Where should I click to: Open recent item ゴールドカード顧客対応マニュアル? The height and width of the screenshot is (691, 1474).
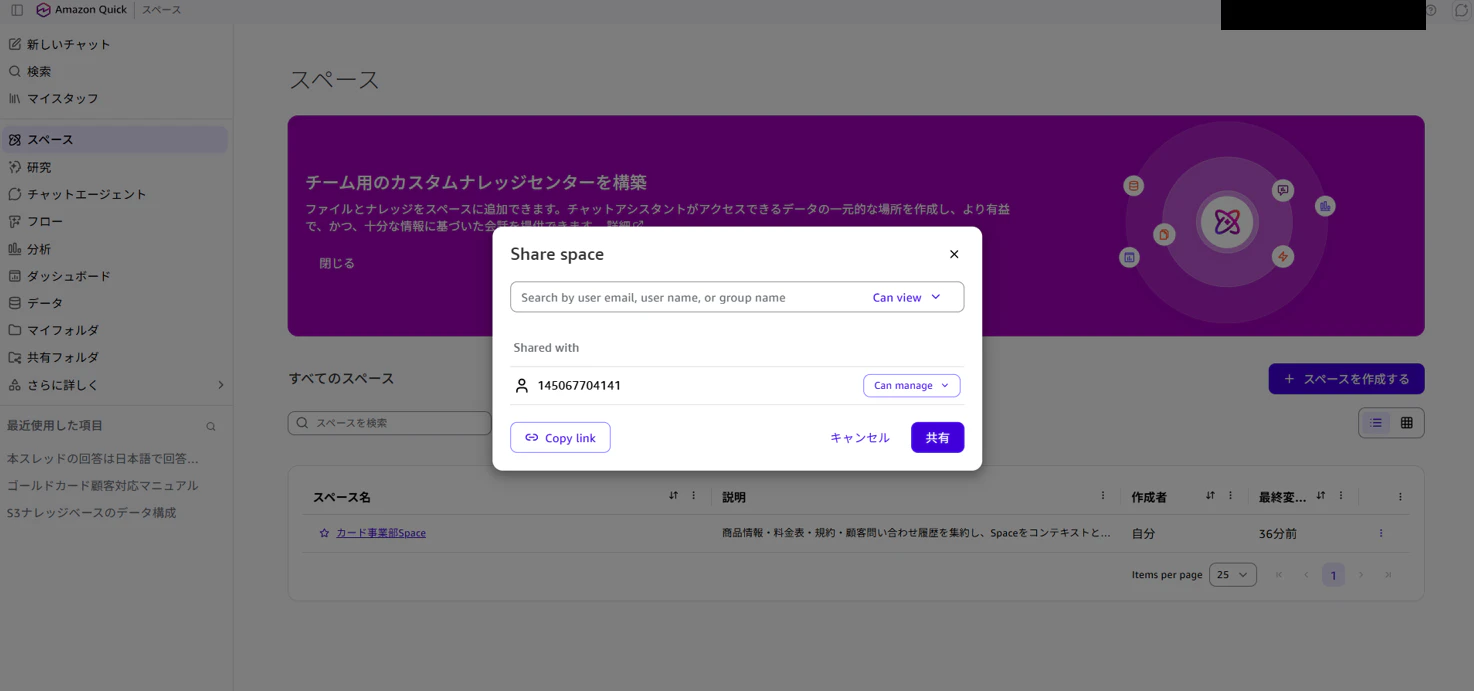[103, 485]
